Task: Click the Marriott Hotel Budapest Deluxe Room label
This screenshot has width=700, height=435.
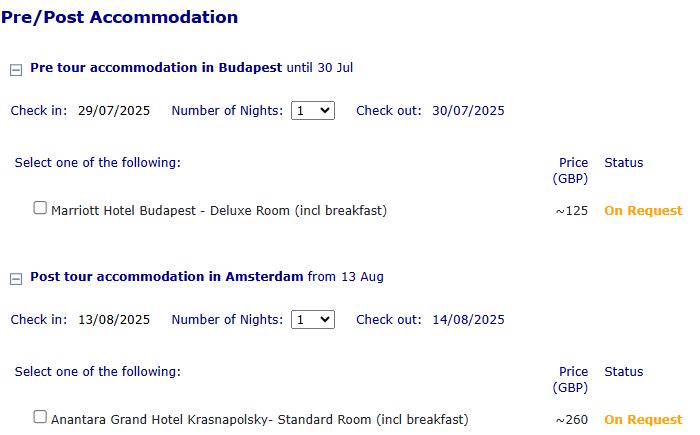Action: [218, 211]
